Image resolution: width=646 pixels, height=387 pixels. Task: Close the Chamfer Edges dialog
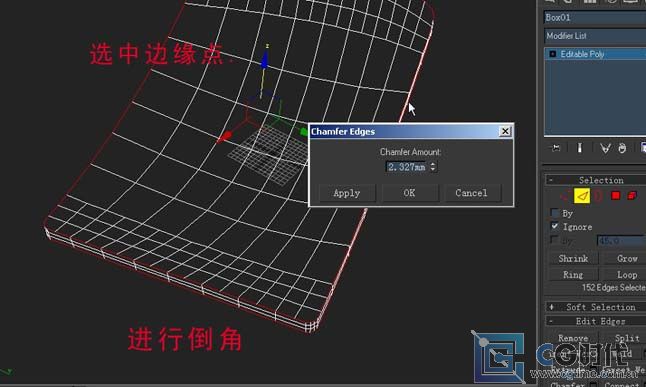click(505, 131)
